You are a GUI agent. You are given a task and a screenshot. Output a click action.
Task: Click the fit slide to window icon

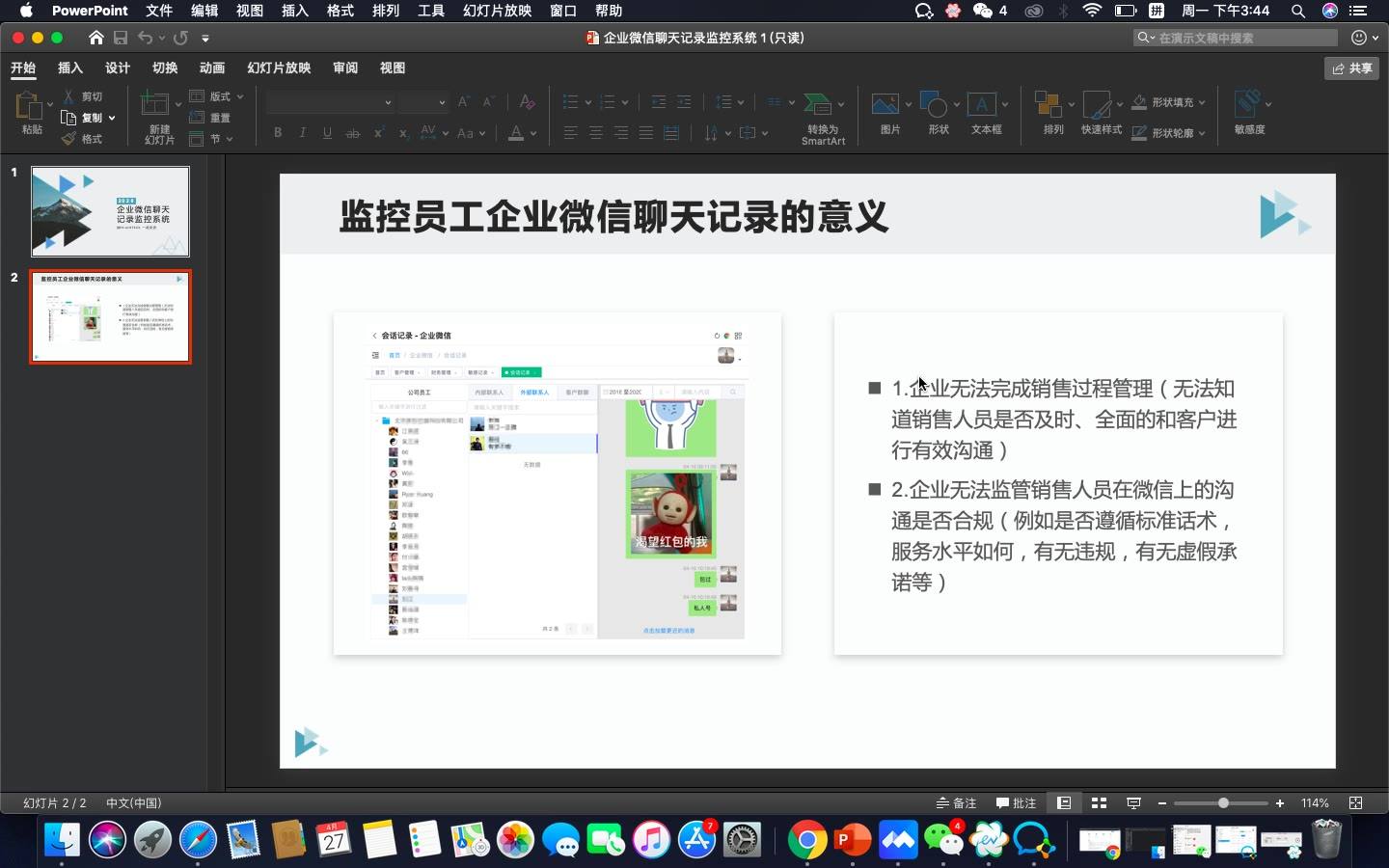click(x=1355, y=802)
